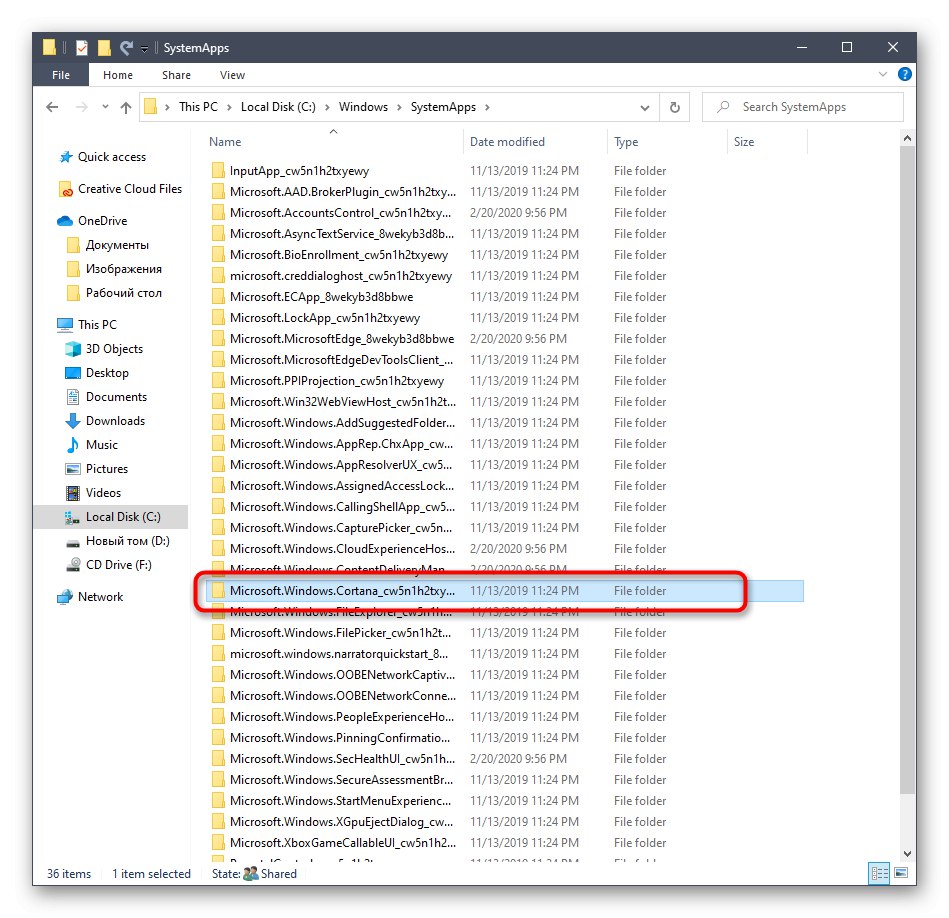The width and height of the screenshot is (949, 918).
Task: Switch to the Home ribbon tab
Action: point(117,75)
